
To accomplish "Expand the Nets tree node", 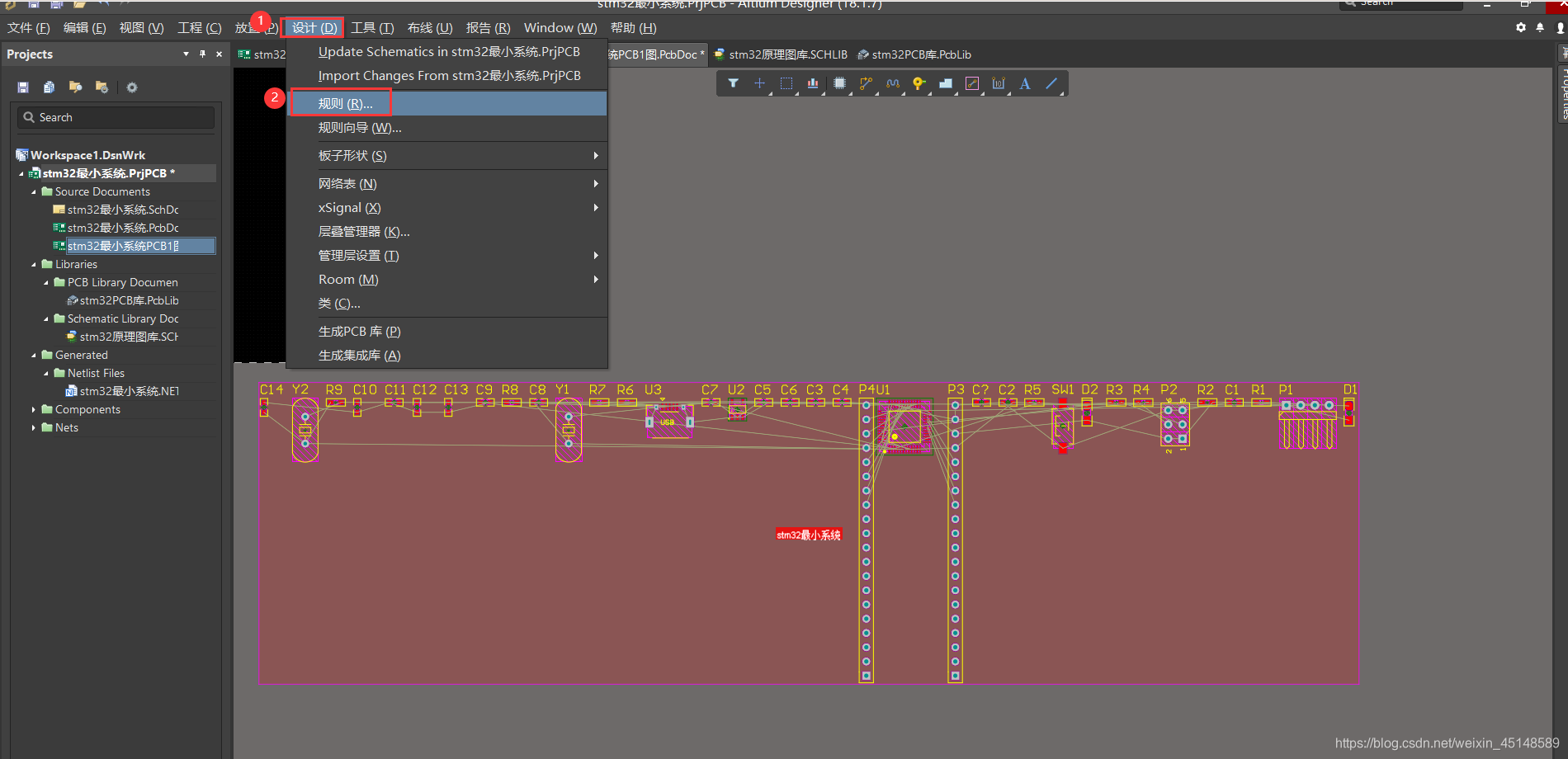I will point(34,428).
